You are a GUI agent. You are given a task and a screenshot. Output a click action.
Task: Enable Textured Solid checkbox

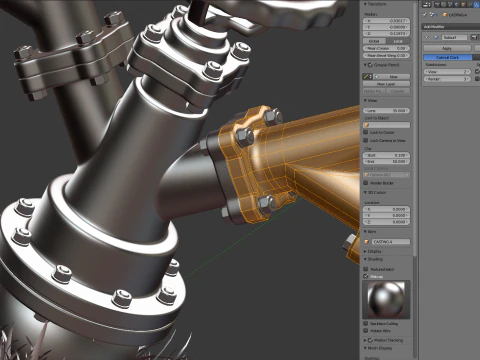click(x=366, y=269)
